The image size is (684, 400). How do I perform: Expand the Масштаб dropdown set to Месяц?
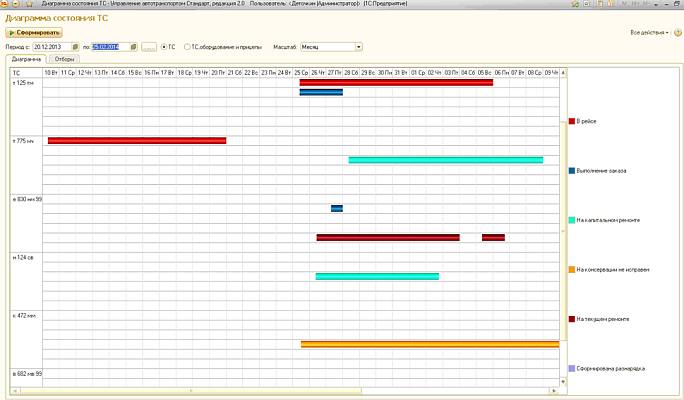point(359,46)
